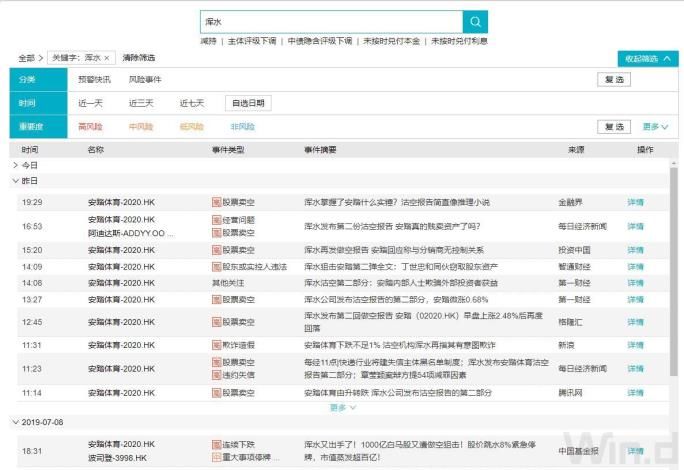Viewport: 684px width, 470px height.
Task: Remove the 浑水 keyword filter tag
Action: coord(106,58)
